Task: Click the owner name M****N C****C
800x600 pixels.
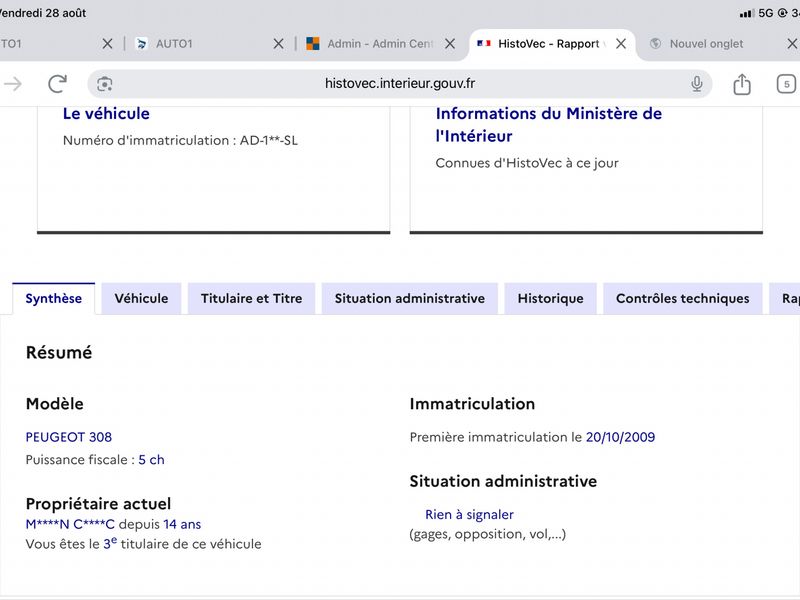Action: [x=70, y=524]
